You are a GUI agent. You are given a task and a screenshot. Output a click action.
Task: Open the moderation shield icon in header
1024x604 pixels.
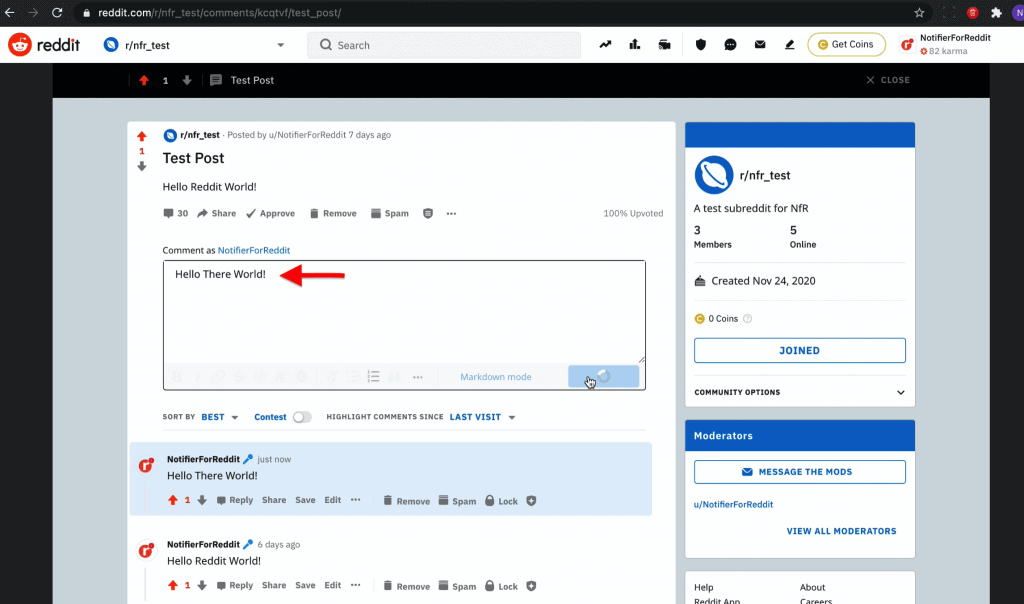(701, 45)
